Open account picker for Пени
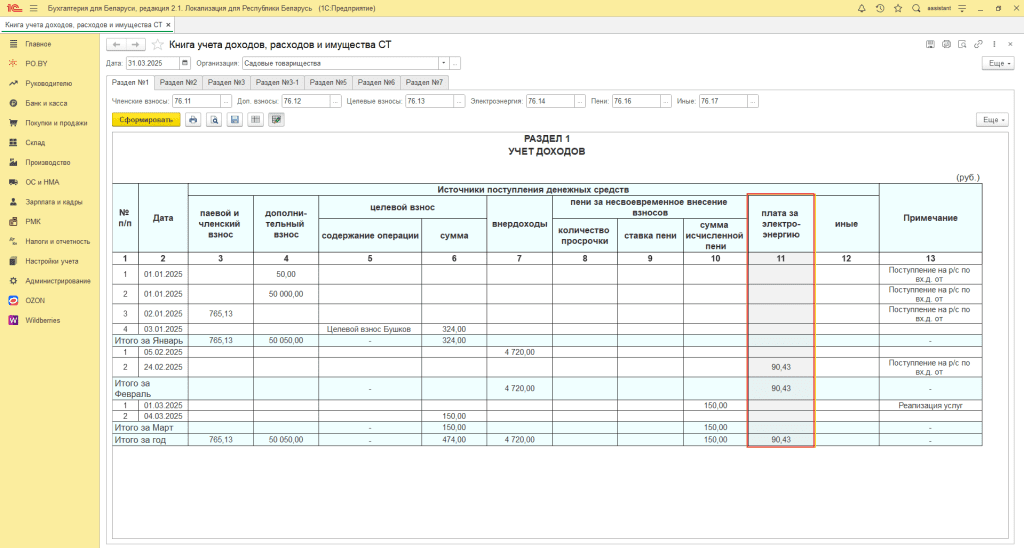 coord(666,101)
